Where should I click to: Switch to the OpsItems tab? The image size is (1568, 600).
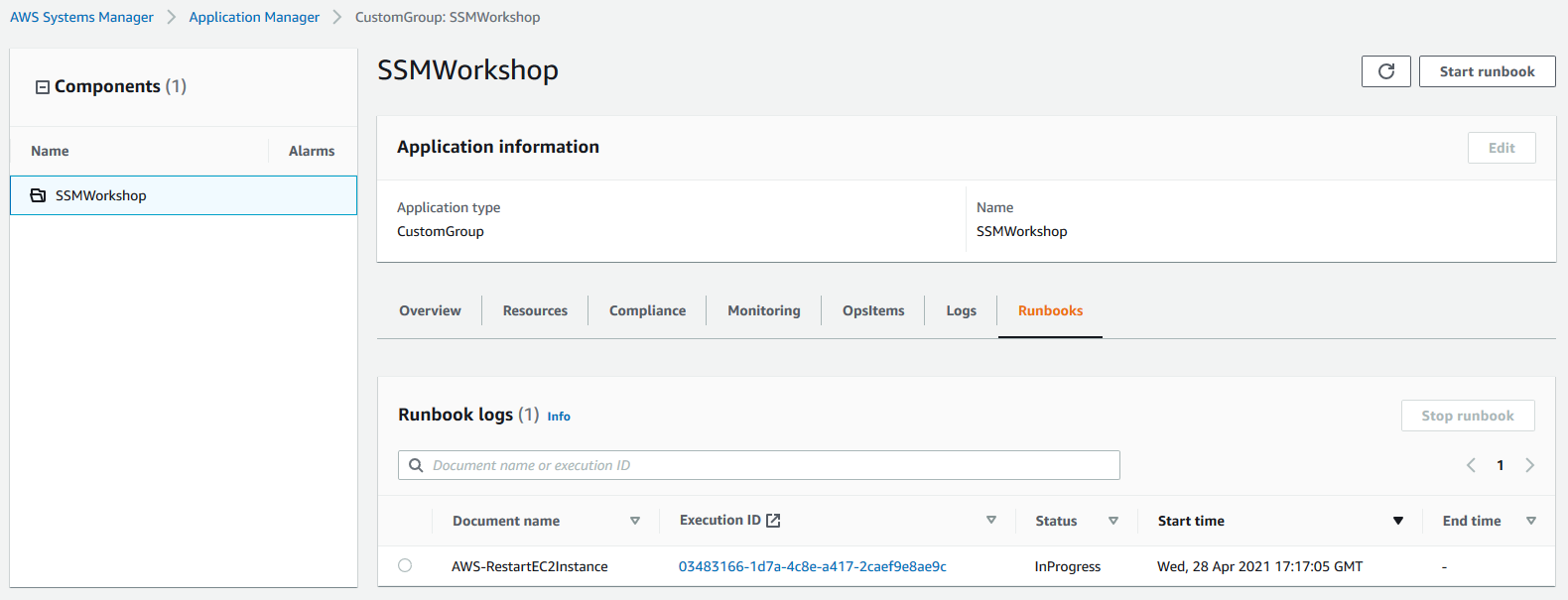coord(873,310)
